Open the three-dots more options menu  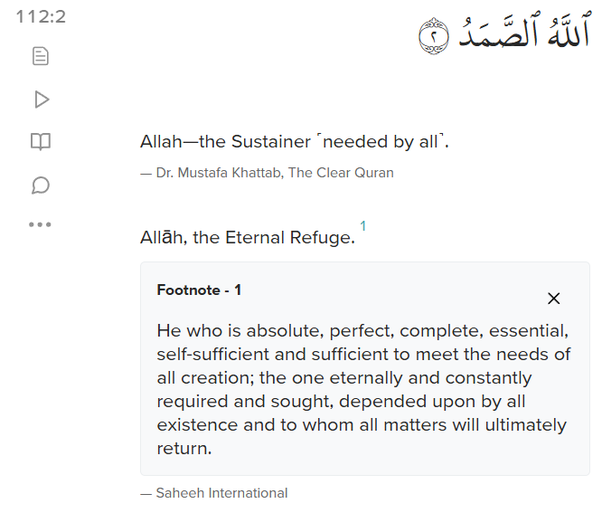click(40, 224)
